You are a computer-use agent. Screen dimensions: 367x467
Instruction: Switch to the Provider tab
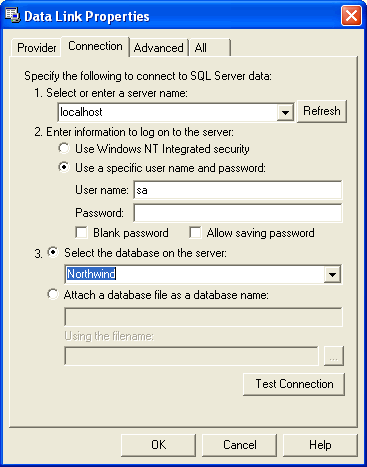pyautogui.click(x=36, y=48)
